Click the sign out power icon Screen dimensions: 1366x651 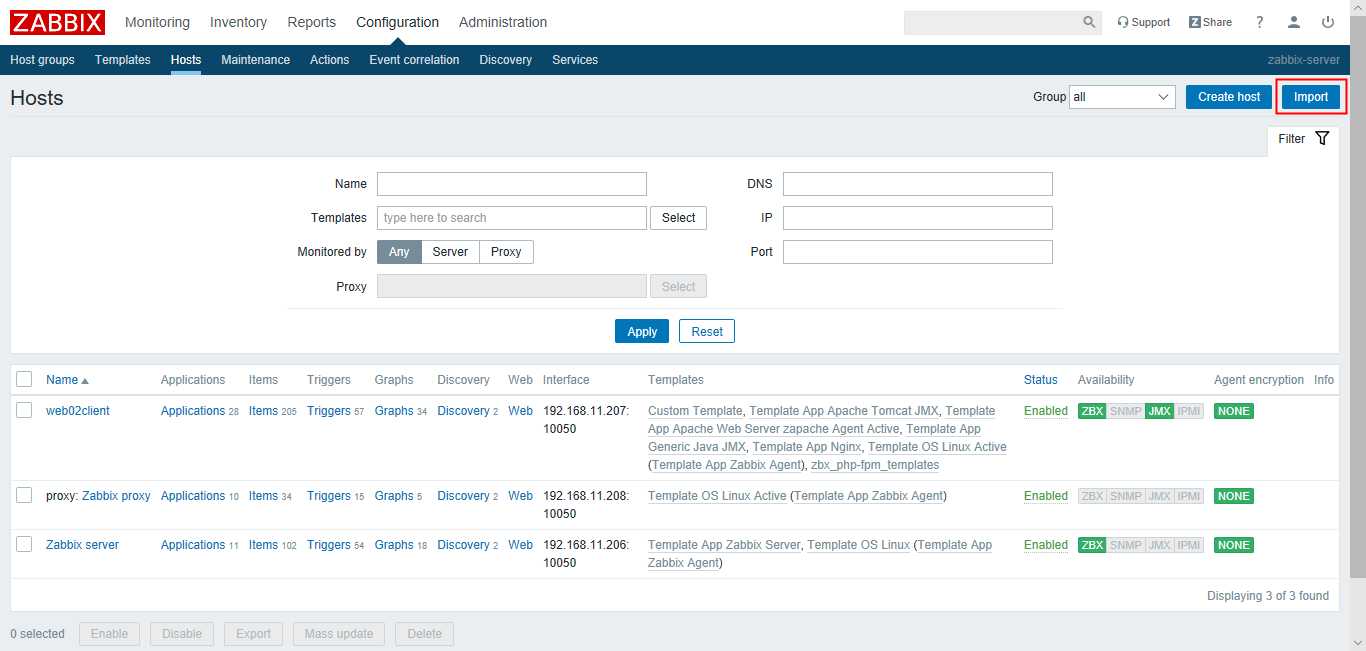coord(1328,22)
